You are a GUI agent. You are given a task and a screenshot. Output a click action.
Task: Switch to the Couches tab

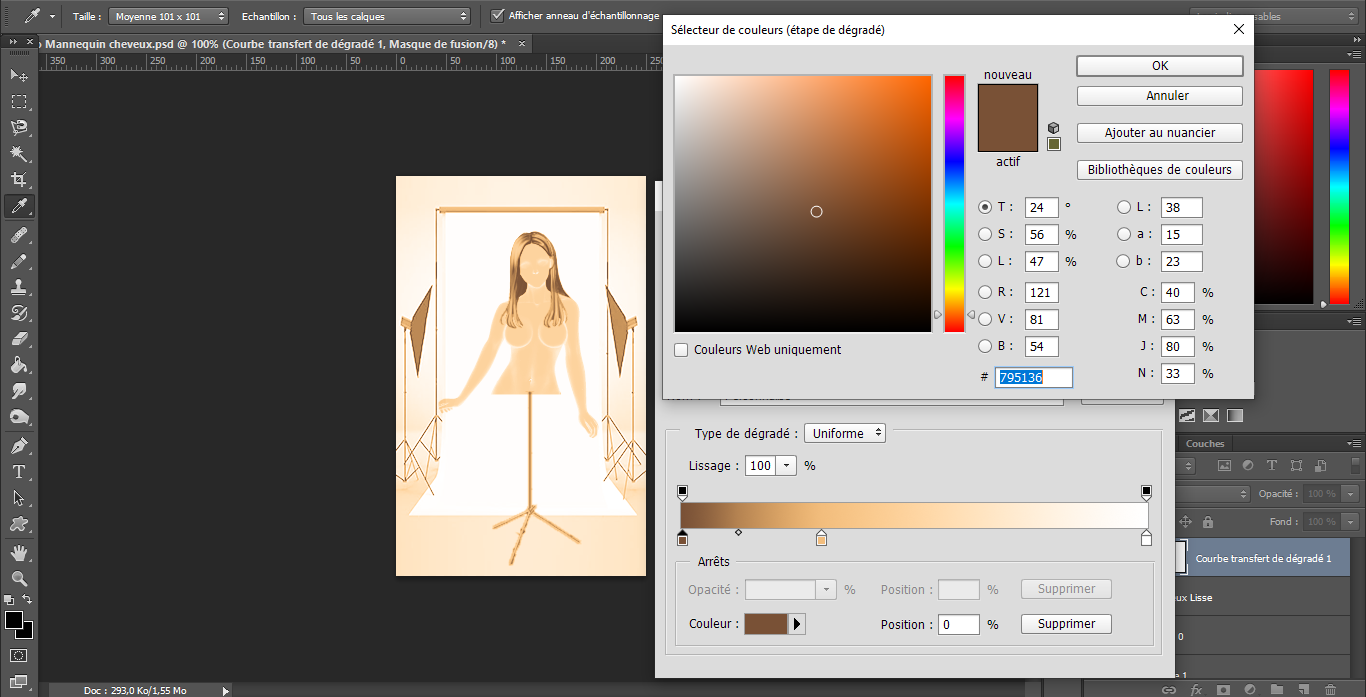[1205, 443]
